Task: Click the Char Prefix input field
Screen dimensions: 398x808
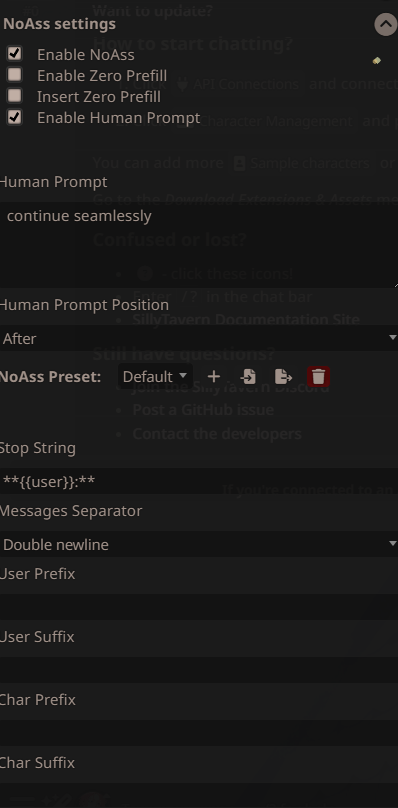Action: [x=199, y=733]
